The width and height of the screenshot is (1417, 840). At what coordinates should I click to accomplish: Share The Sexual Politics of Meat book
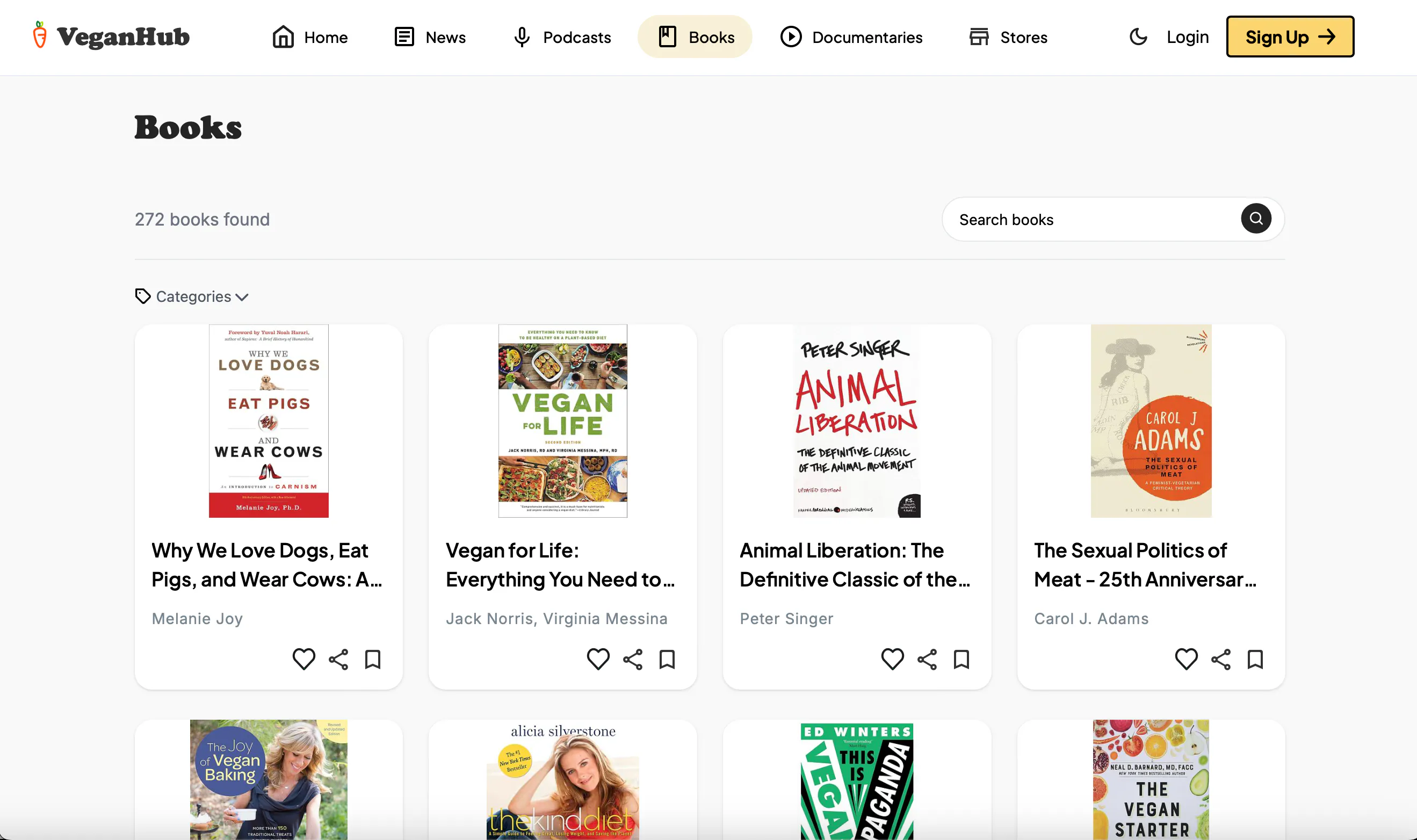pyautogui.click(x=1221, y=660)
